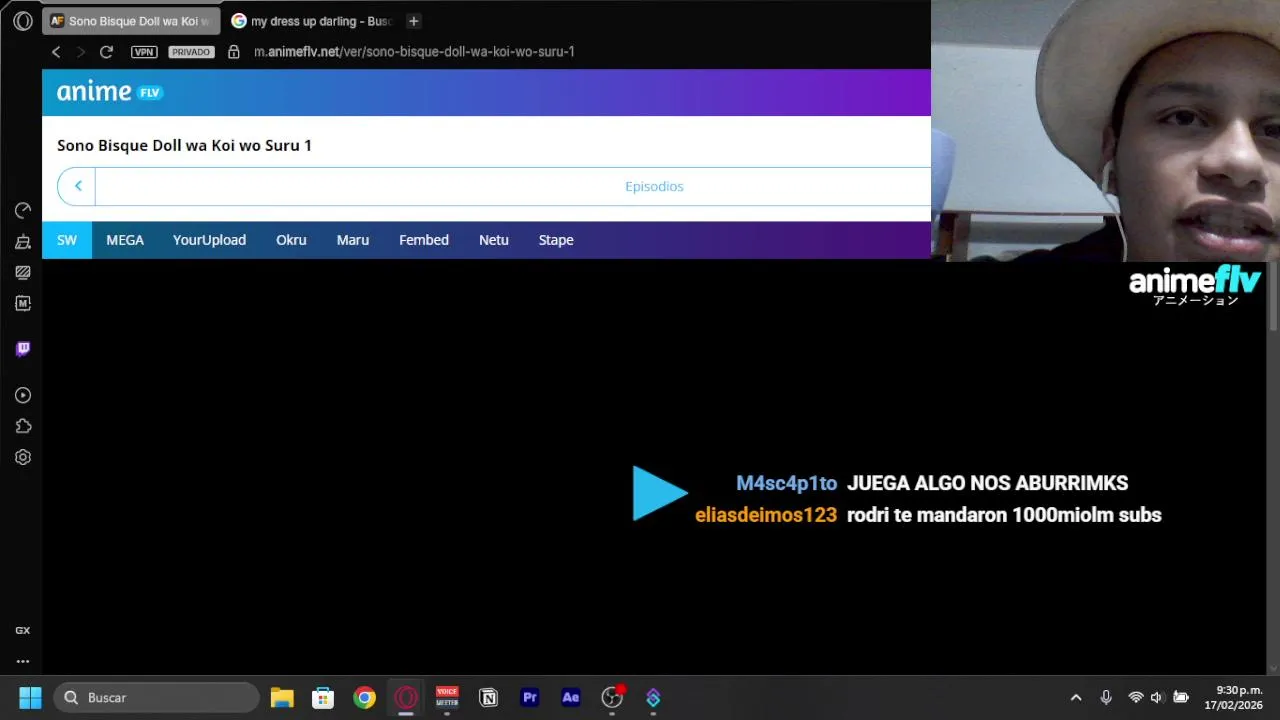This screenshot has width=1280, height=720.
Task: Click the battery icon in the system tray
Action: [x=1181, y=697]
